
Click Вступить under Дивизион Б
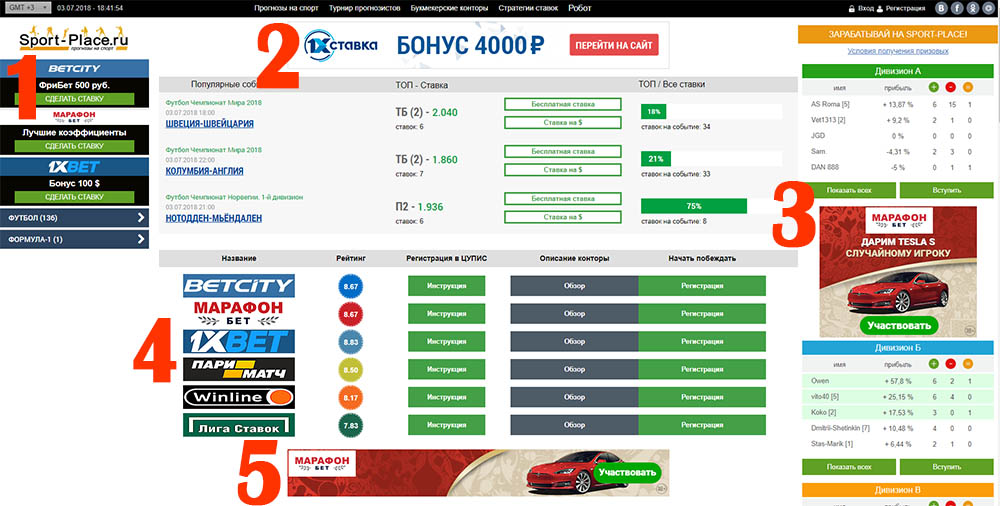(946, 467)
